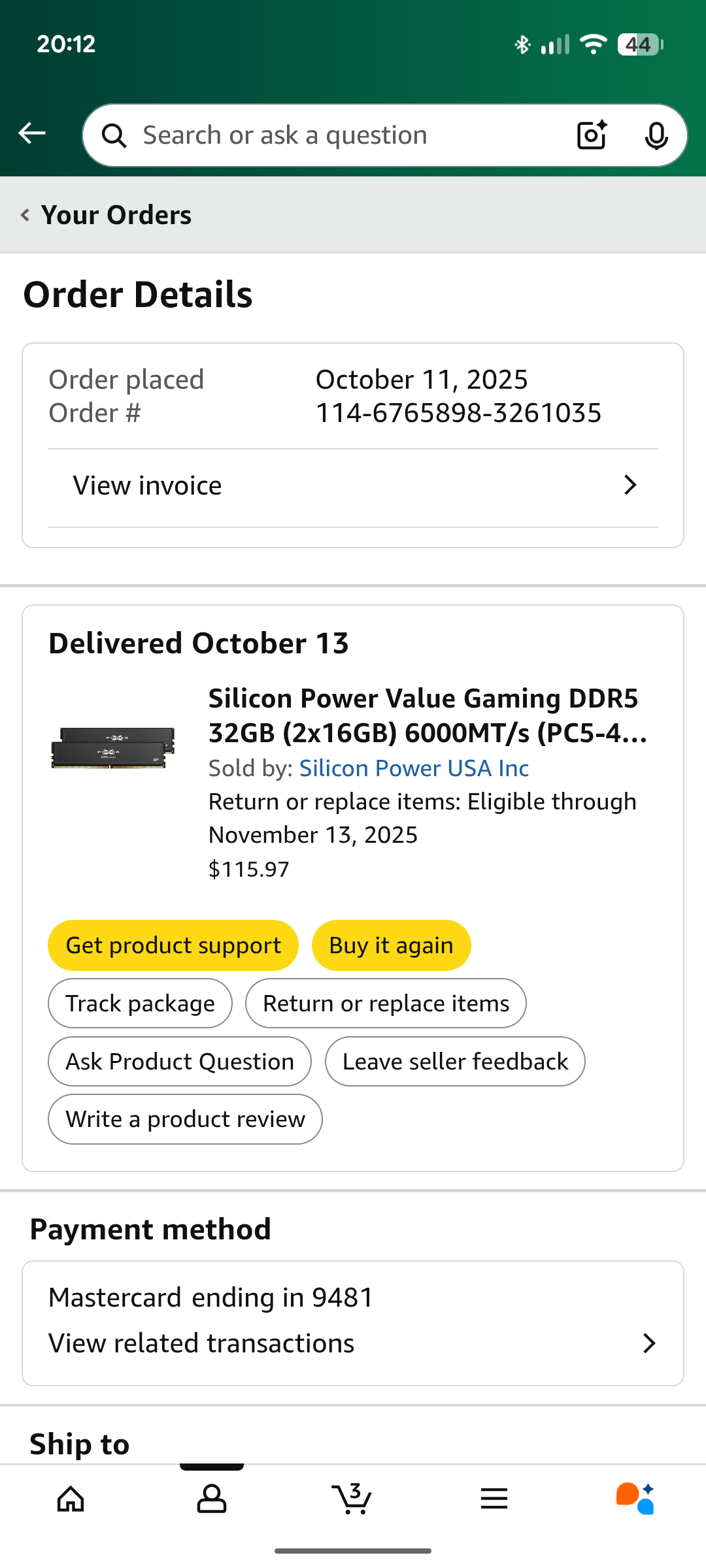Viewport: 706px width, 1568px height.
Task: Open the shopping cart with 3 items
Action: coord(353,1499)
